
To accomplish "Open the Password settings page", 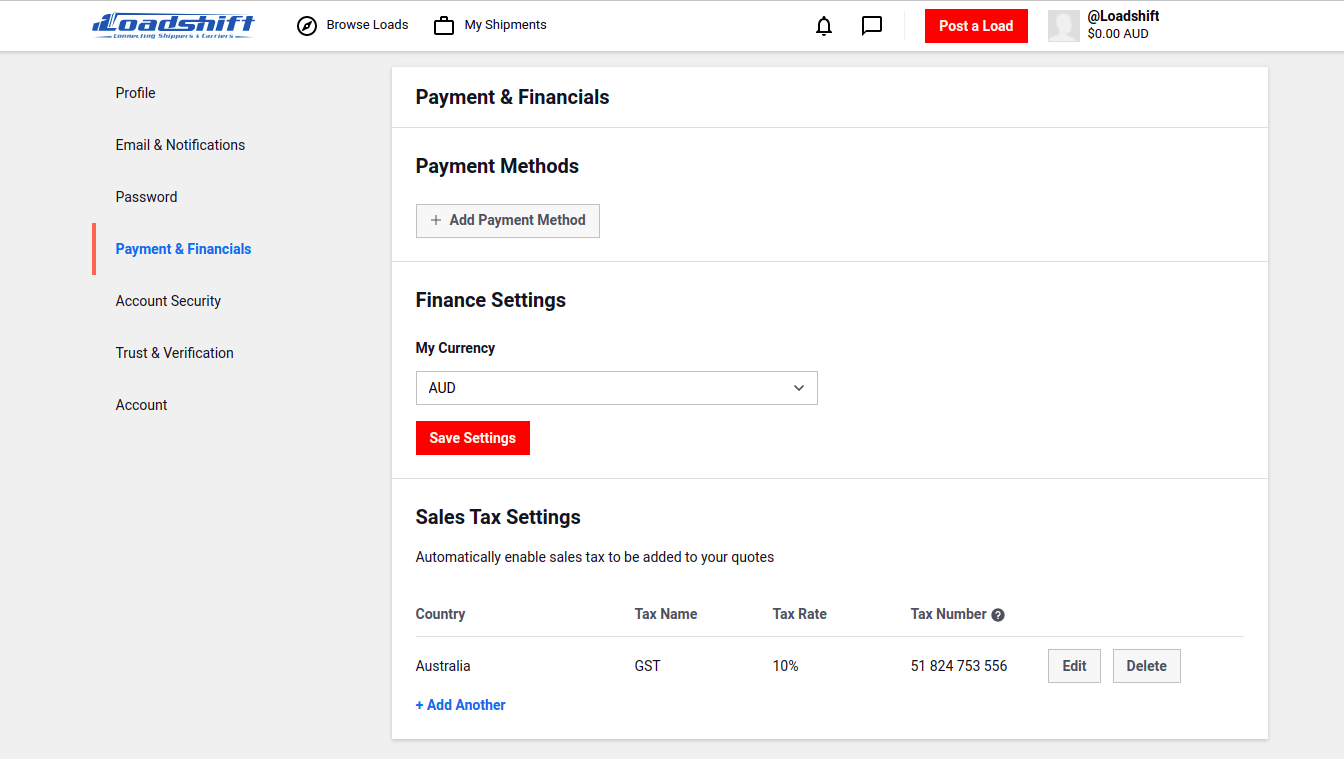I will pos(146,196).
